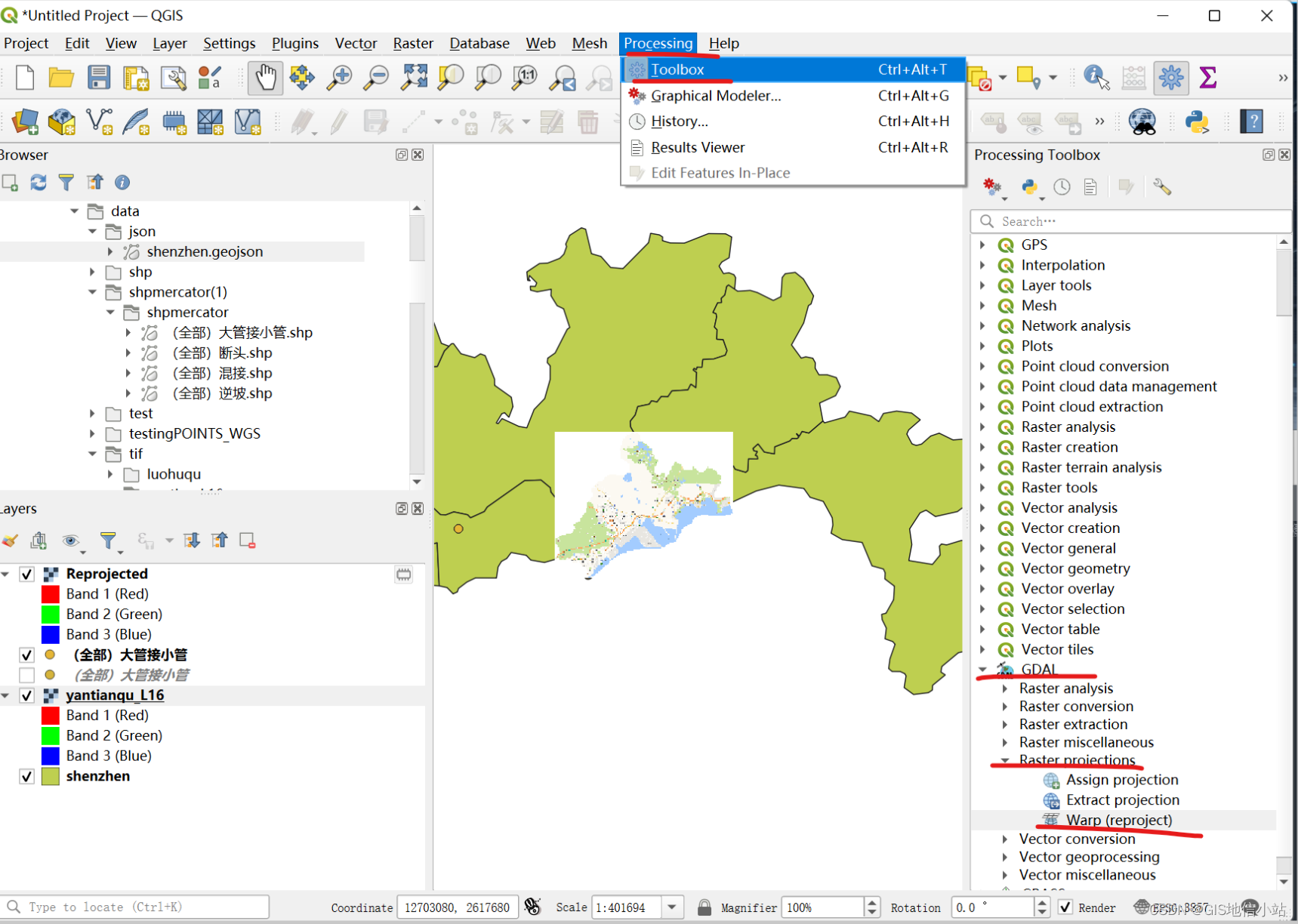Check hidden italic (全部) 大管接小管 layer
The width and height of the screenshot is (1298, 924).
click(x=27, y=675)
